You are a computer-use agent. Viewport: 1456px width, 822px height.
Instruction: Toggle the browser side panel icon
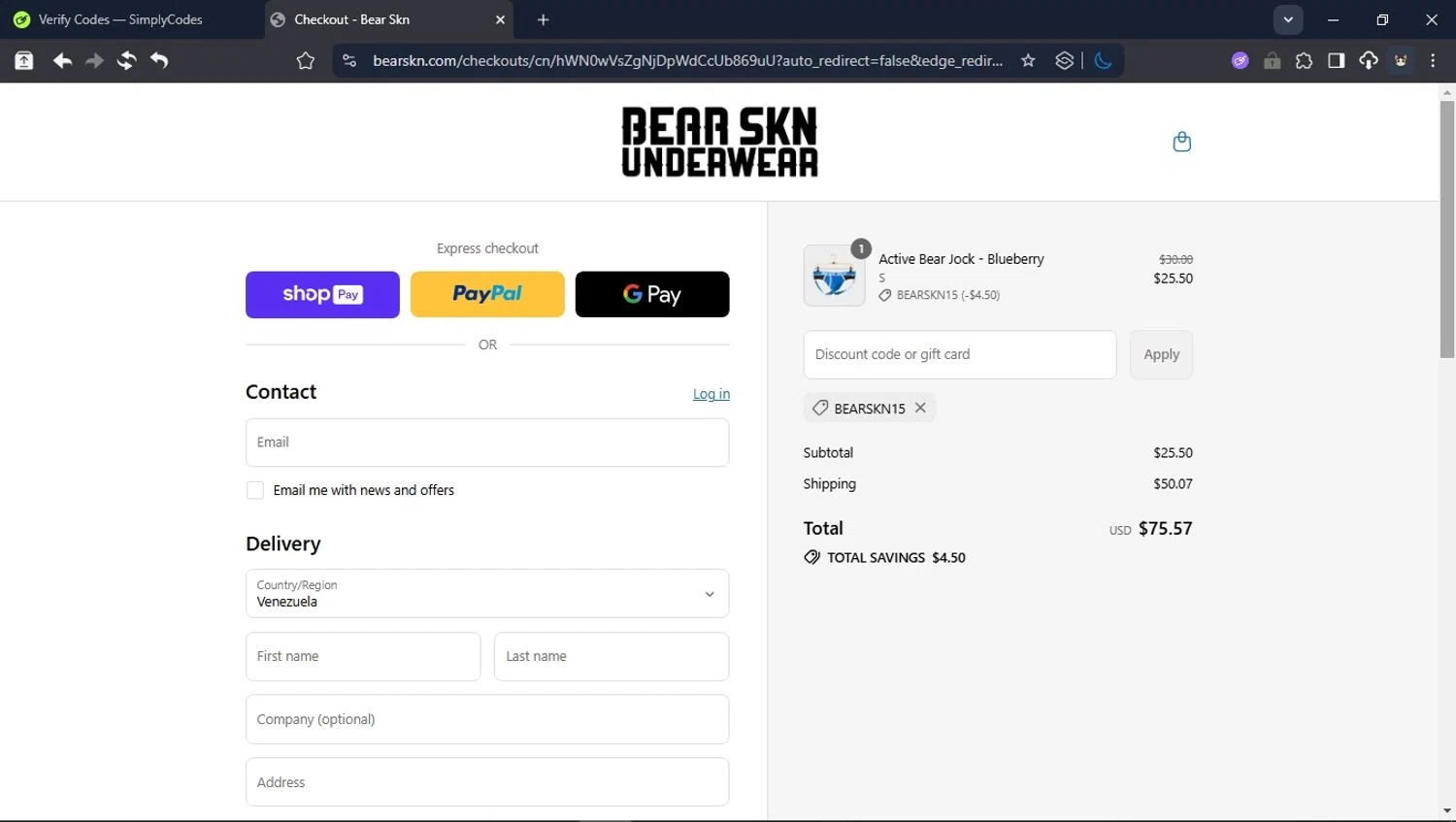click(1336, 60)
